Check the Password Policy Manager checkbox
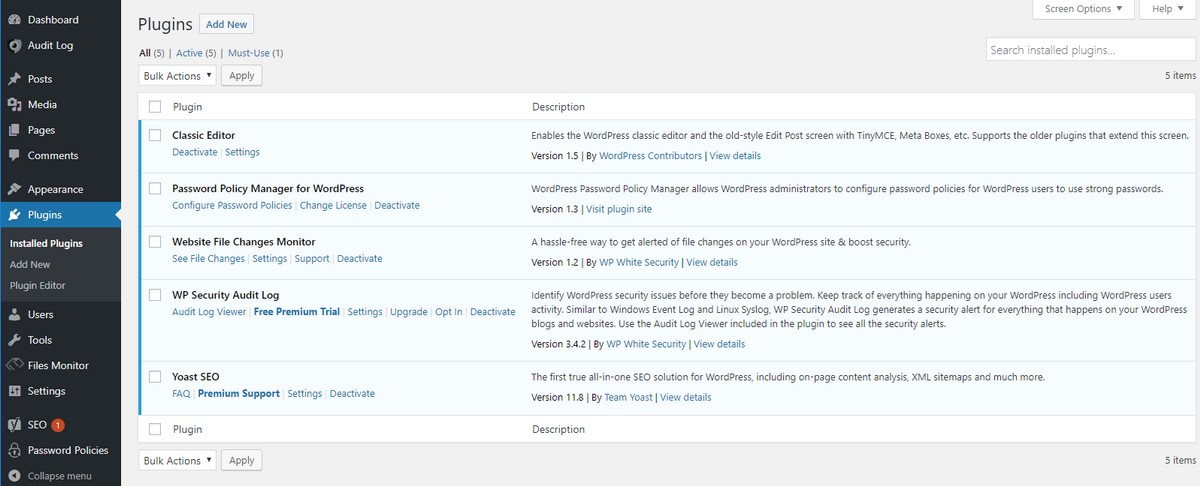Screen dimensions: 1200x486 click(155, 188)
